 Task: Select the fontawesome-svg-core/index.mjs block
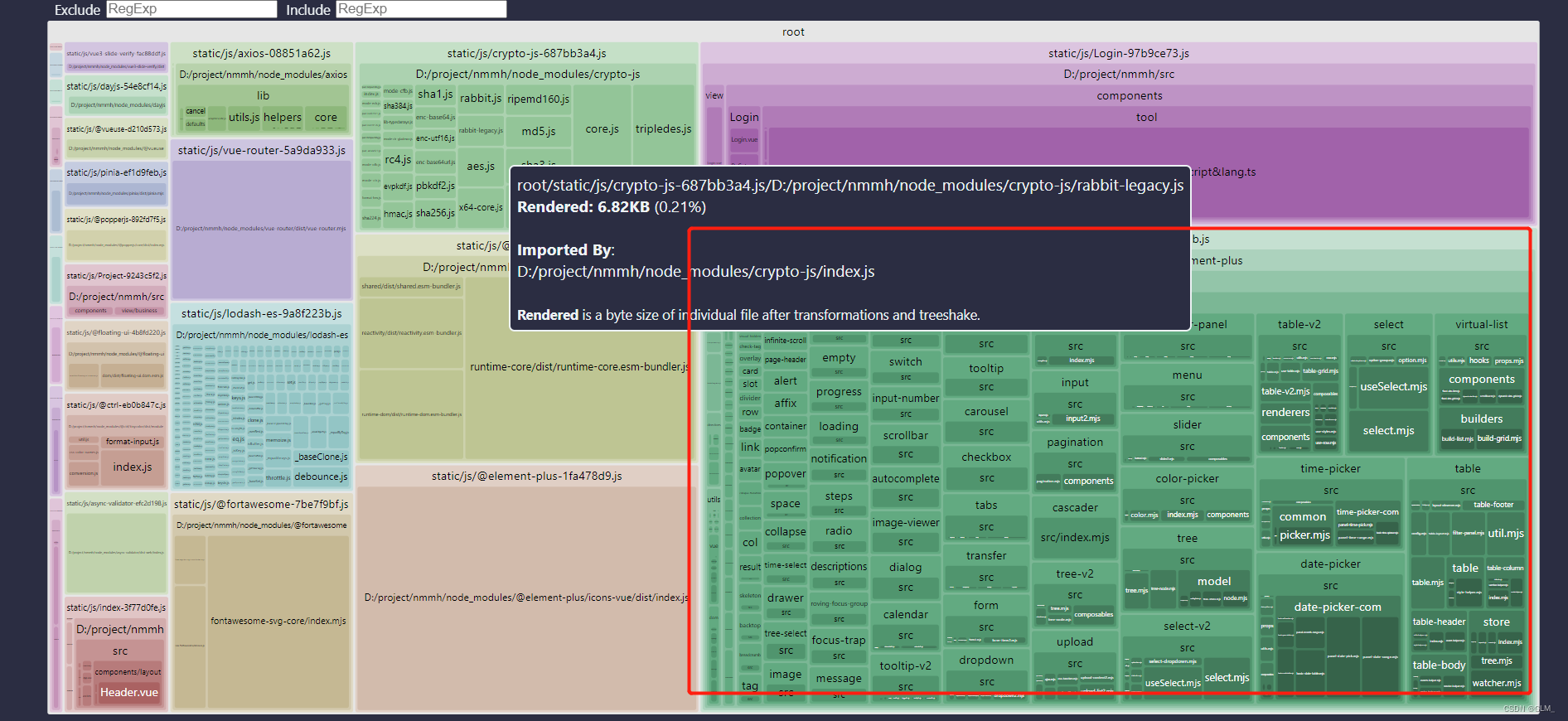278,621
